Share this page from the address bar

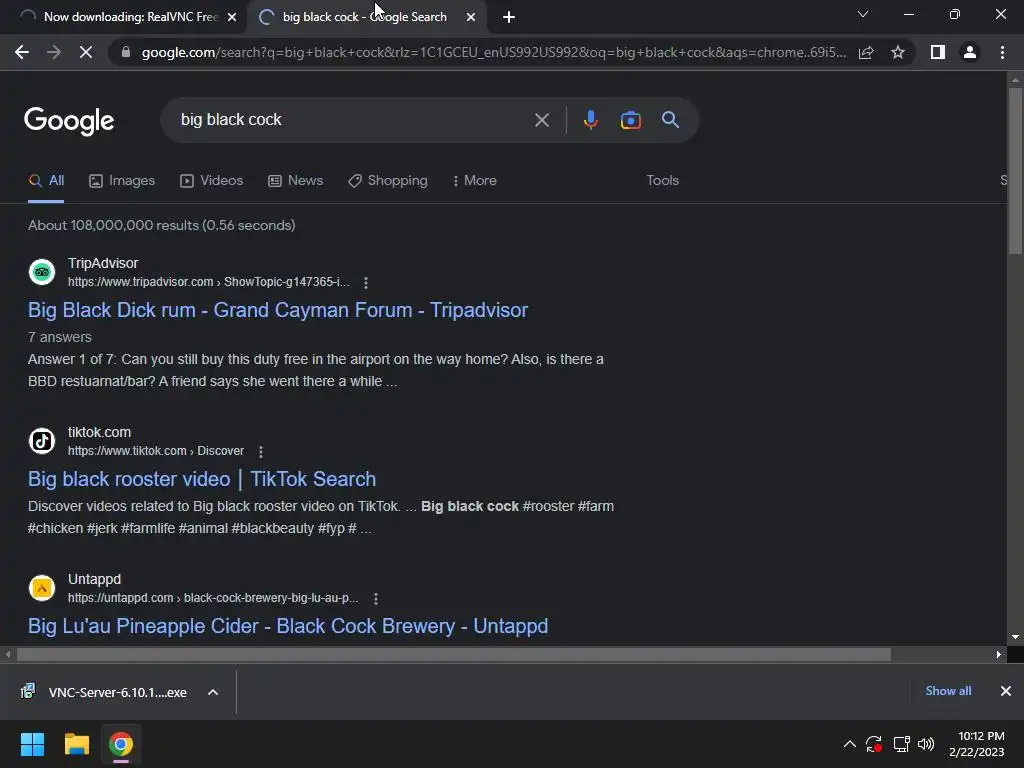pos(866,52)
